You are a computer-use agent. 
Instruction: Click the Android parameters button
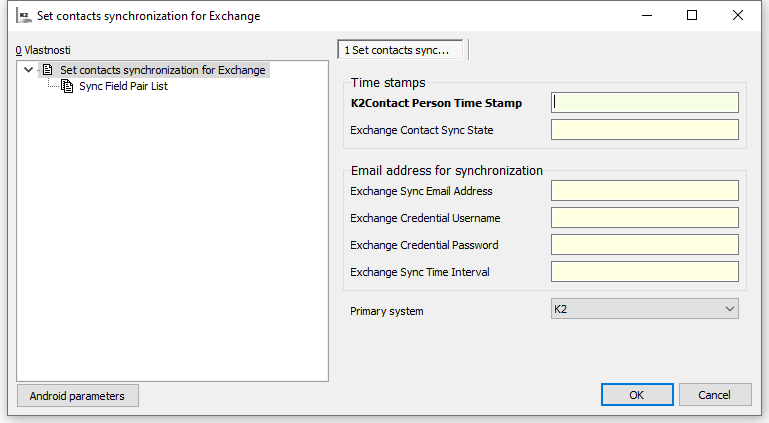[77, 395]
